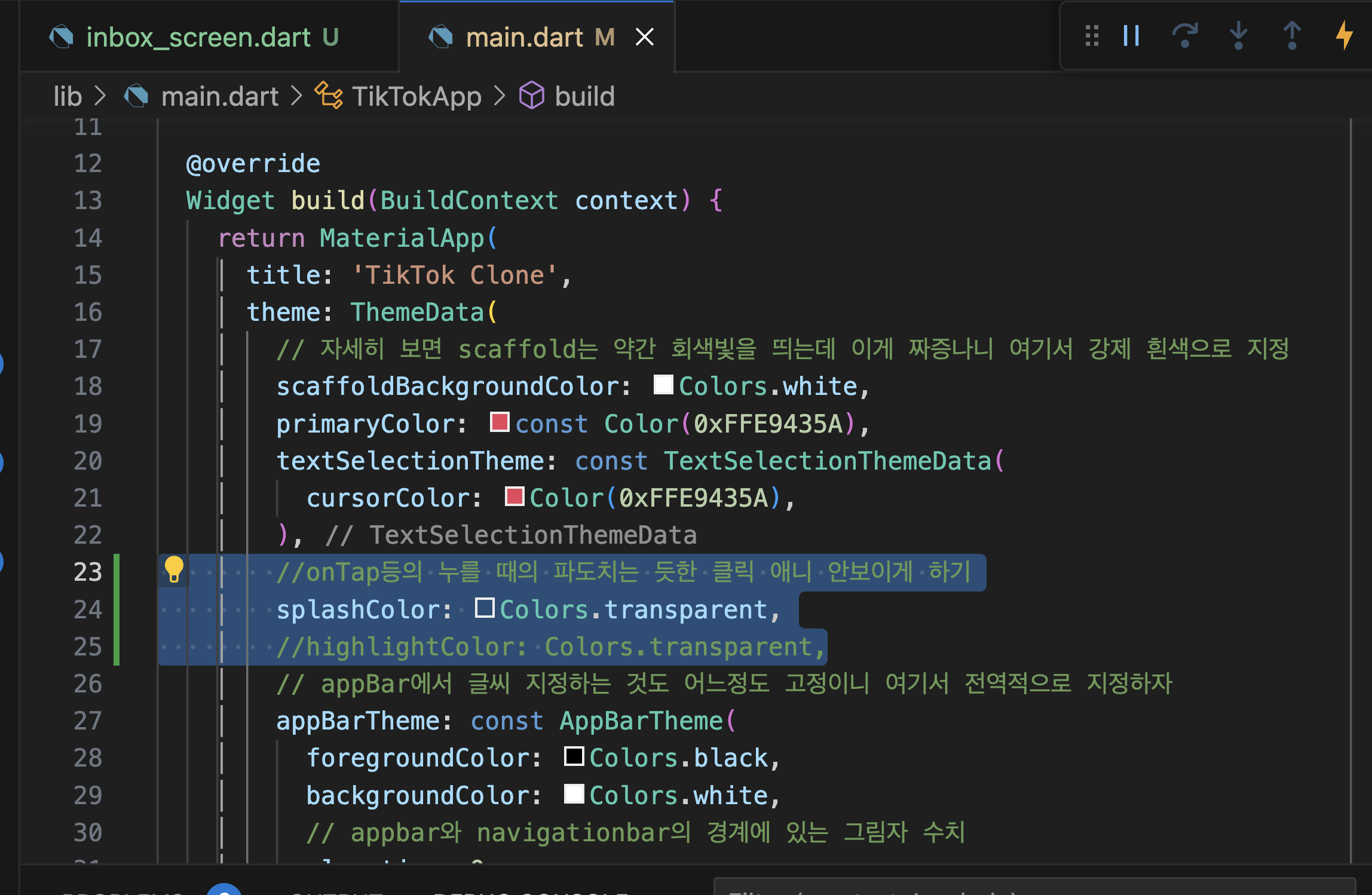1372x895 pixels.
Task: Click line number 20 in gutter
Action: tap(88, 461)
